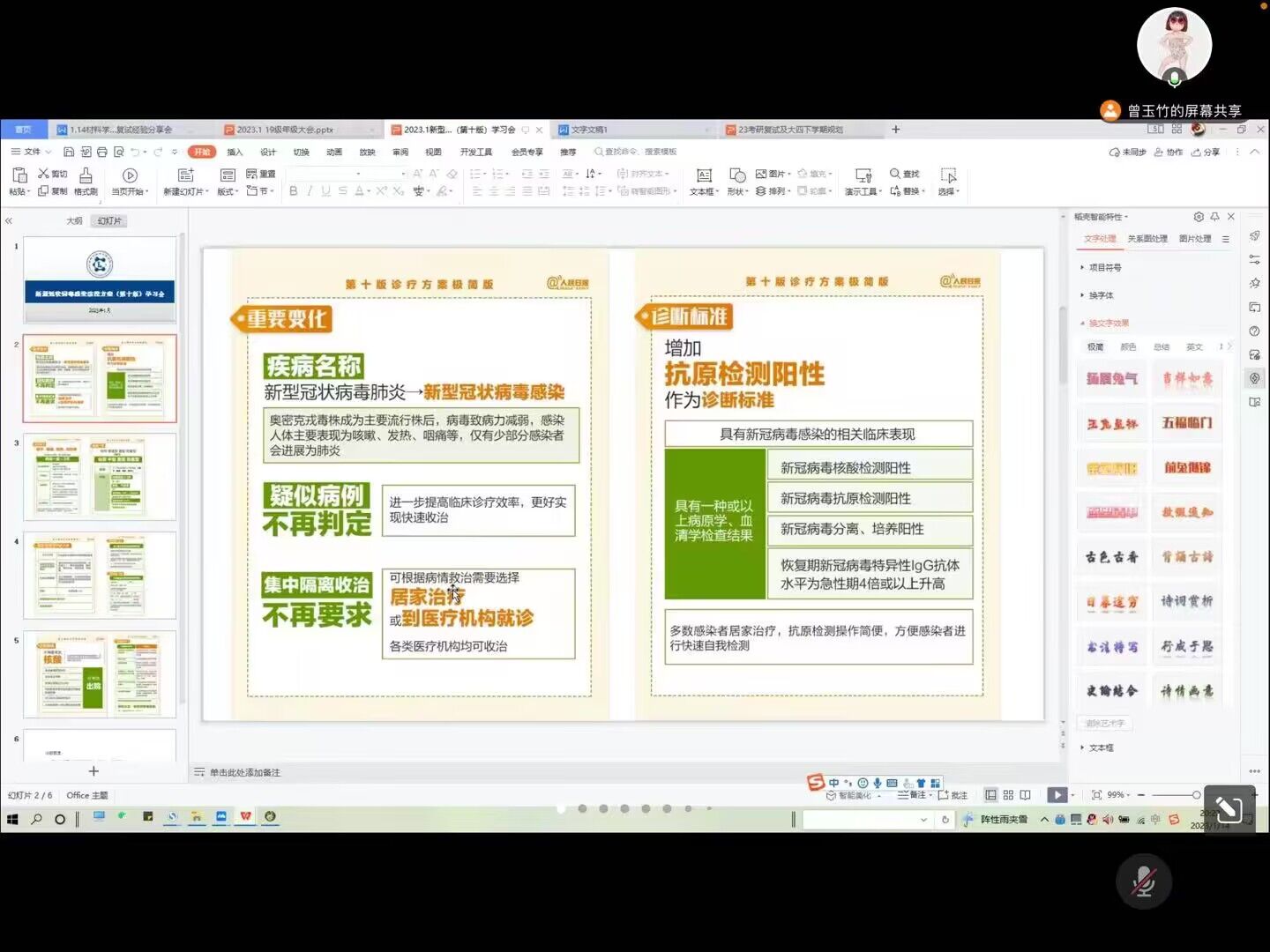This screenshot has height=952, width=1270.
Task: Click the slideshow play button in status bar
Action: point(1057,795)
